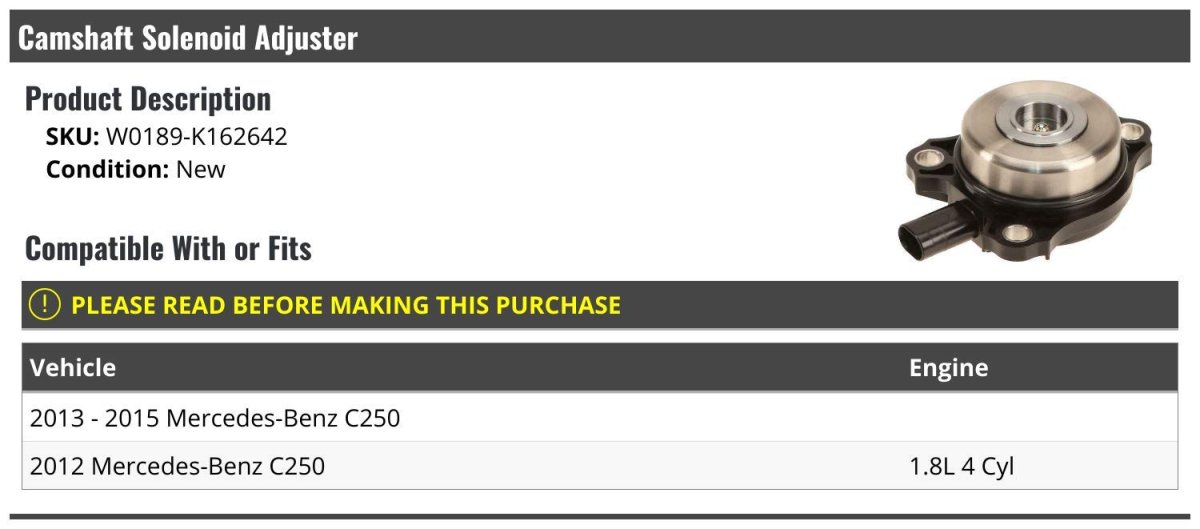The height and width of the screenshot is (529, 1200).
Task: Click the Engine column header
Action: 948,367
